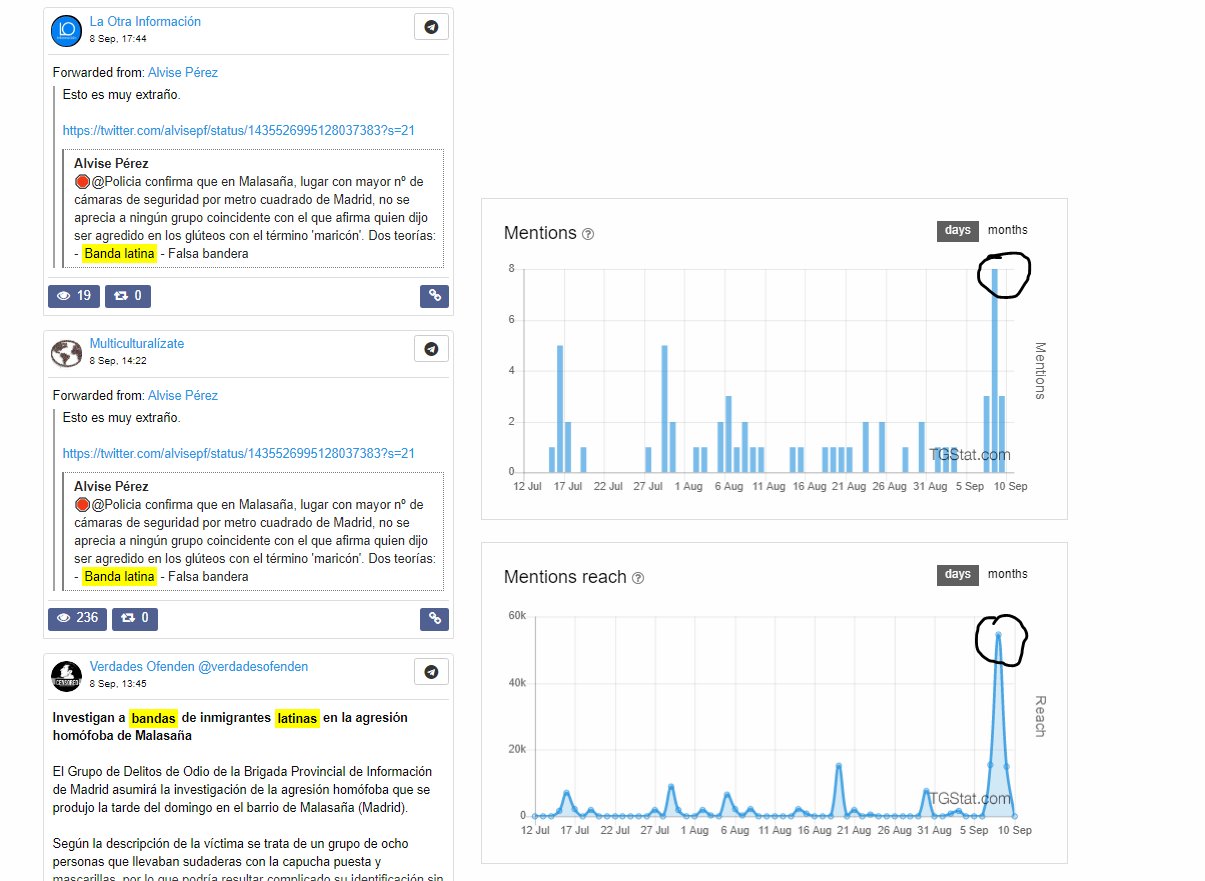
Task: Open Multiculturalízate post in Telegram
Action: pyautogui.click(x=431, y=349)
